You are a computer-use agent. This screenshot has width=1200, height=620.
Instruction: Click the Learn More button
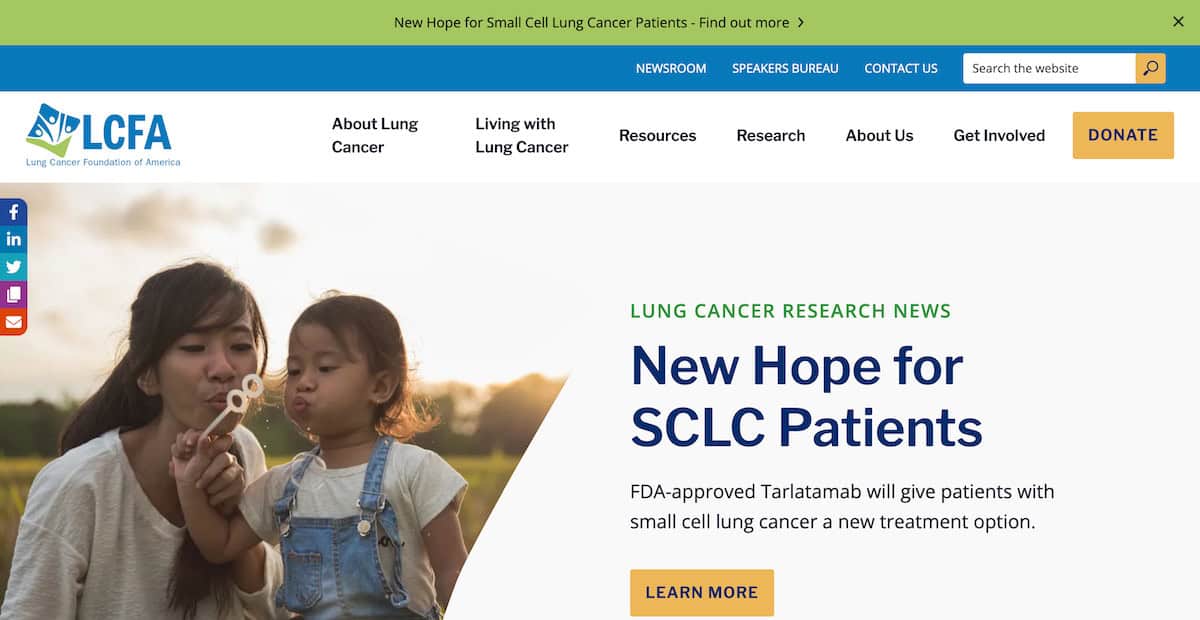[x=701, y=592]
